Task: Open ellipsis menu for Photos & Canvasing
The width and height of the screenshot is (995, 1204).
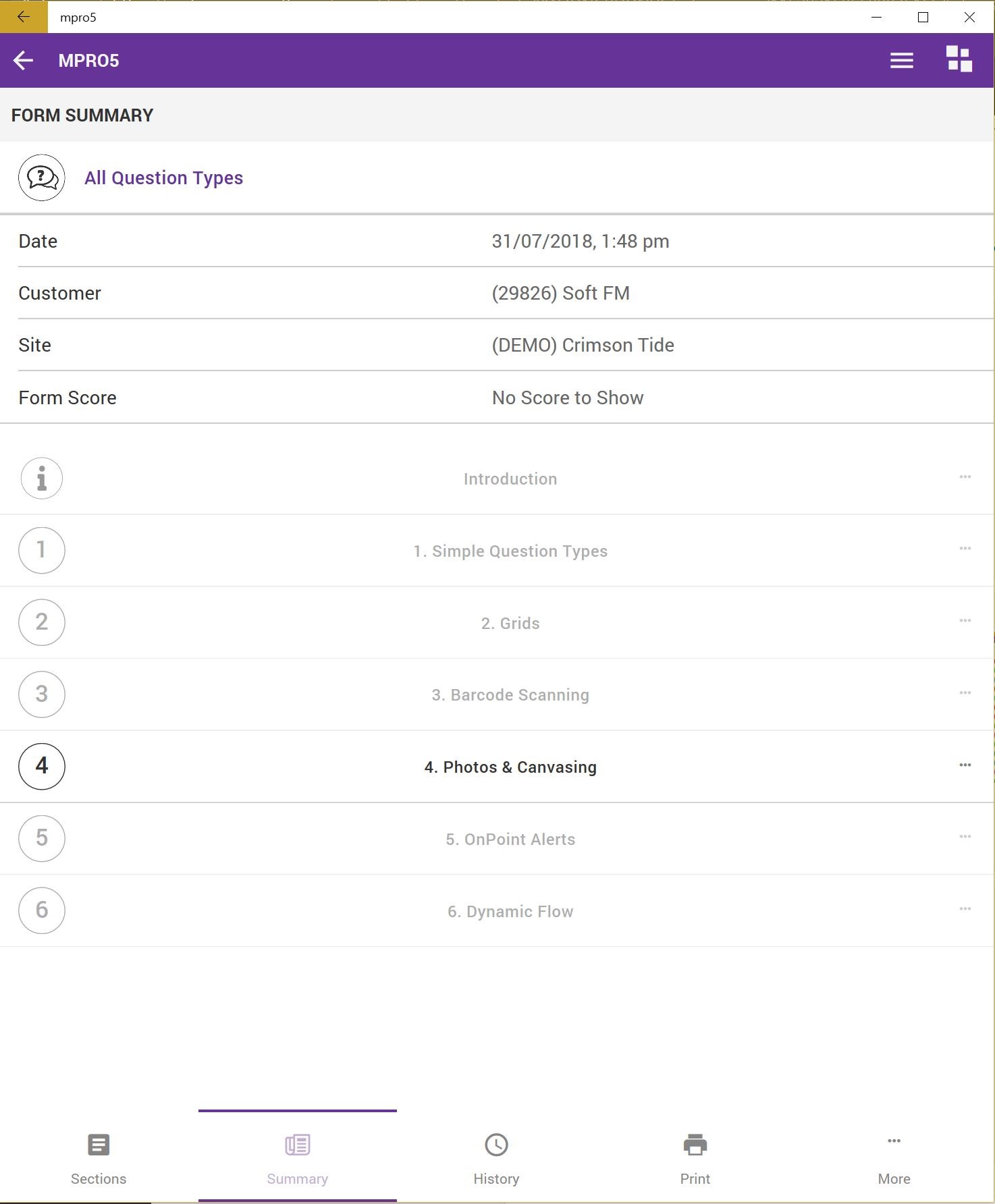Action: [965, 765]
